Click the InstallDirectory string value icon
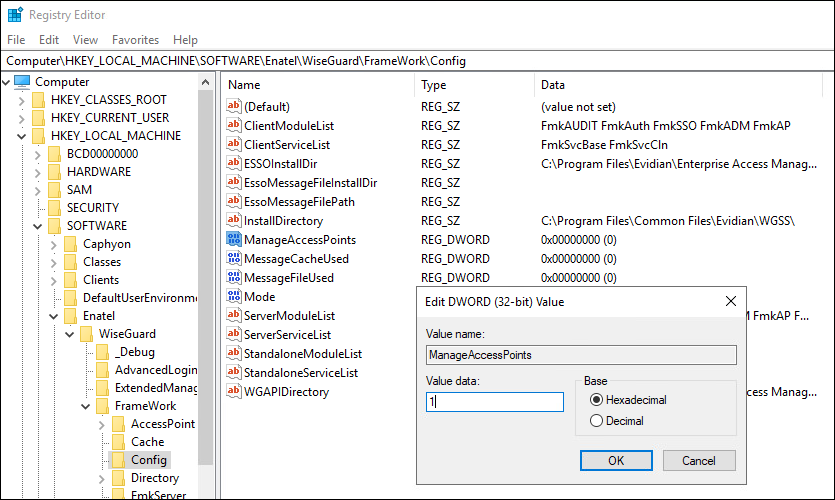Viewport: 835px width, 500px height. point(233,221)
